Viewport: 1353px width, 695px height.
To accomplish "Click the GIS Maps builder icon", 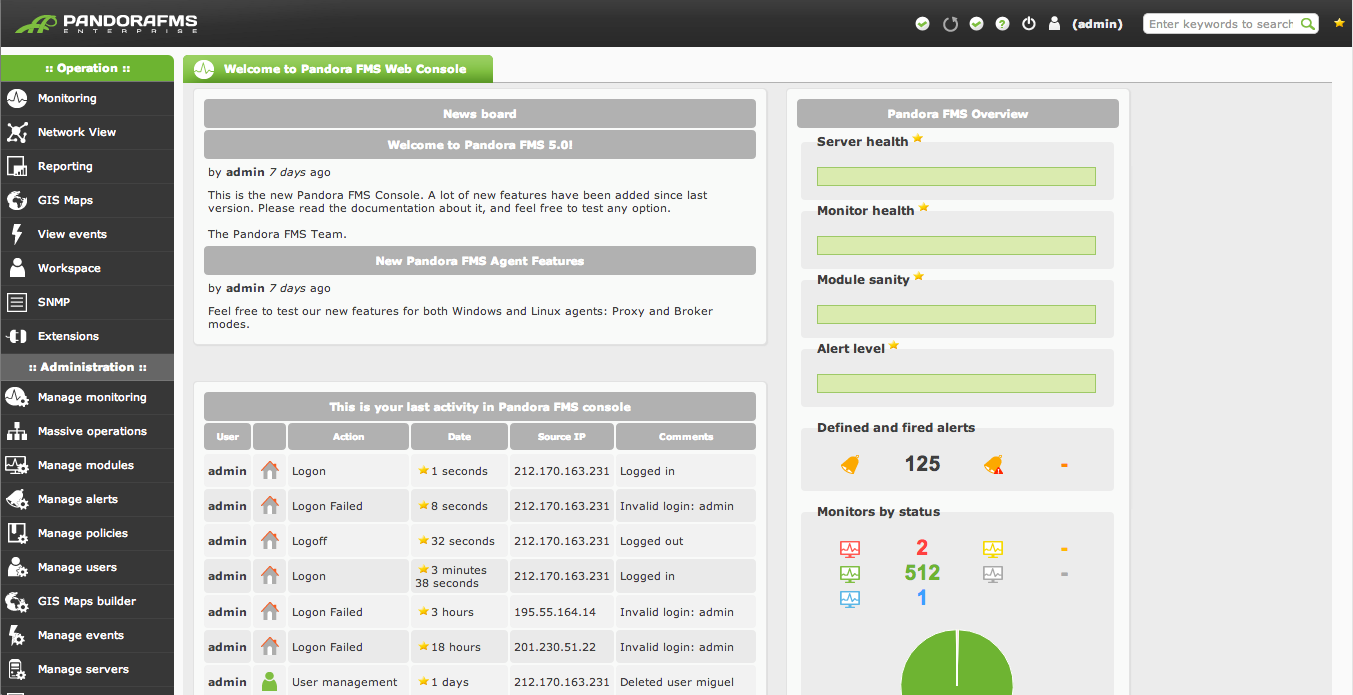I will 17,601.
